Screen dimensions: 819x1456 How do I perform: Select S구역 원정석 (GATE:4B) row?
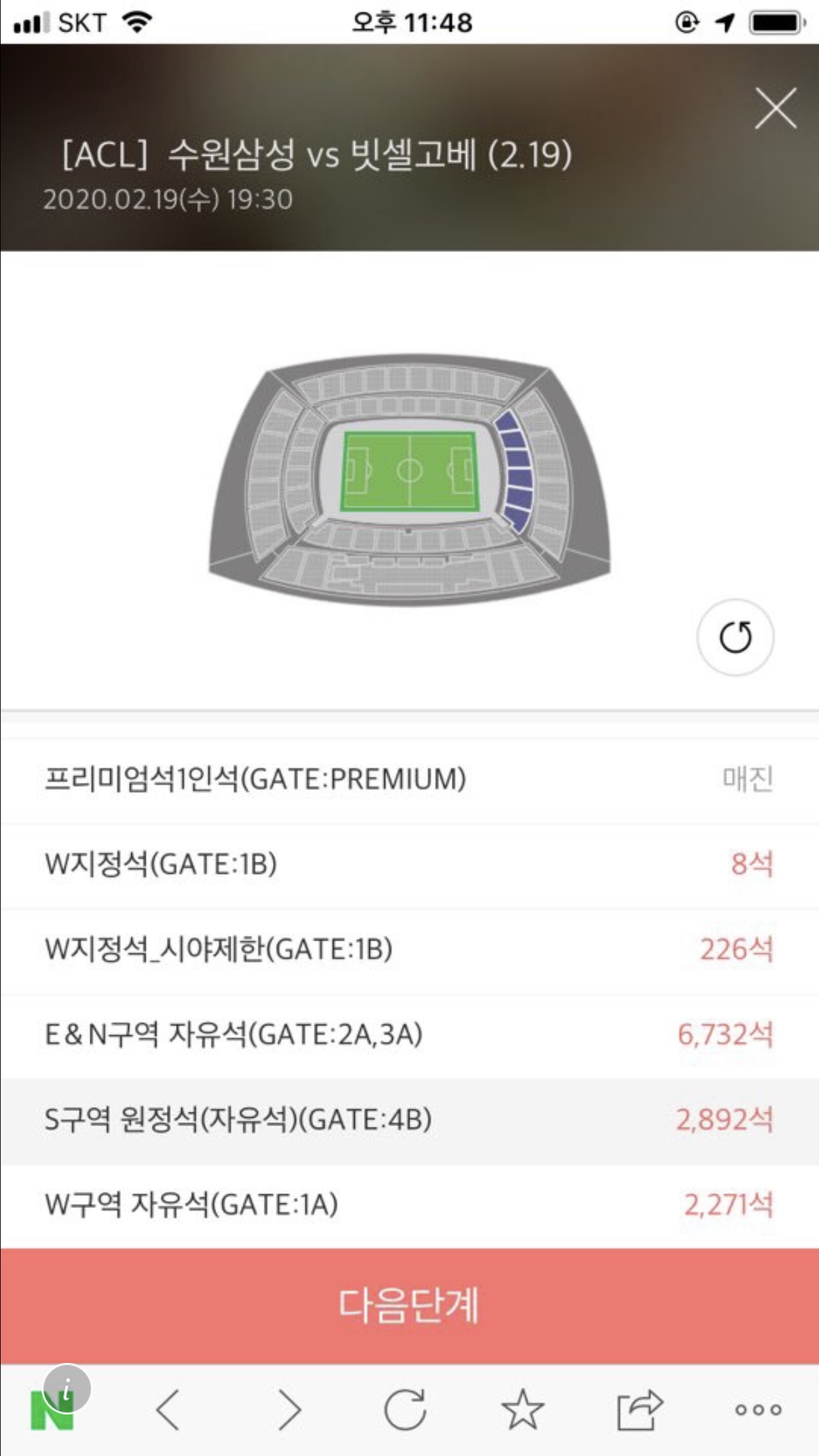[409, 1120]
